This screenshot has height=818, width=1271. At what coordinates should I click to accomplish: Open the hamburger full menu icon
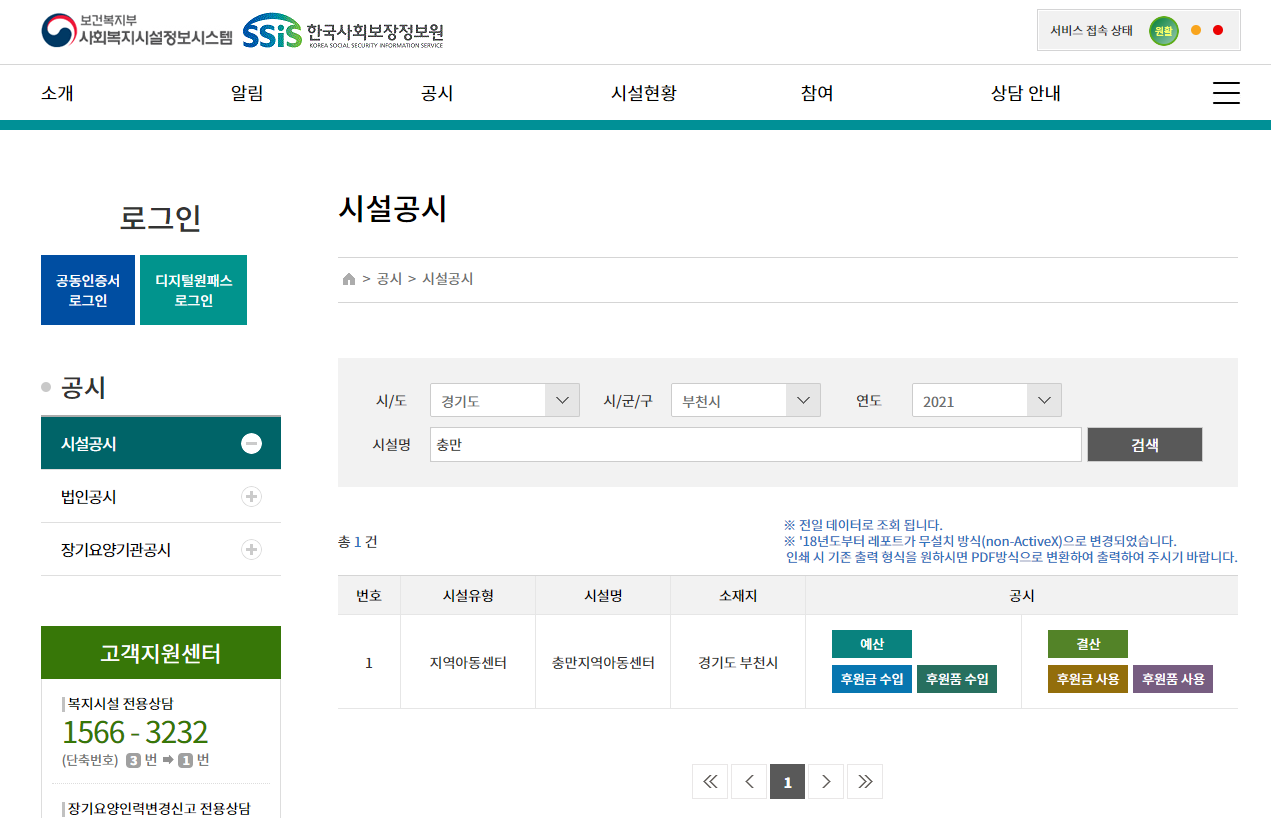pyautogui.click(x=1226, y=93)
